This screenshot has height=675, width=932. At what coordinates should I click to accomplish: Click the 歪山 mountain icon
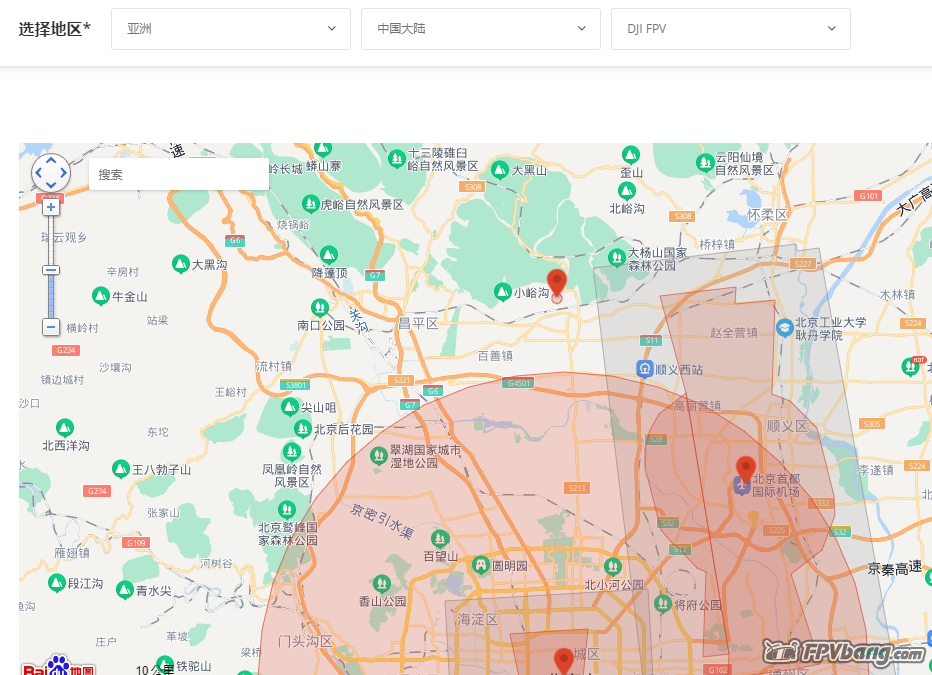click(x=631, y=154)
